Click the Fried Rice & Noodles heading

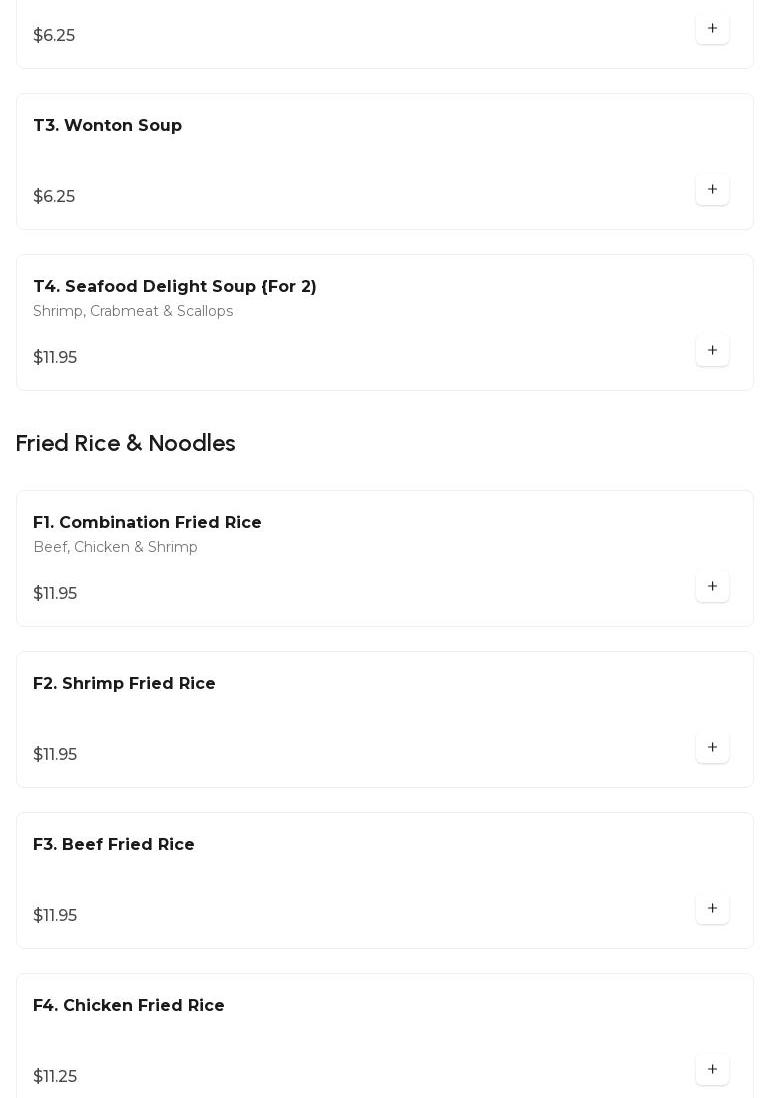[x=126, y=444]
